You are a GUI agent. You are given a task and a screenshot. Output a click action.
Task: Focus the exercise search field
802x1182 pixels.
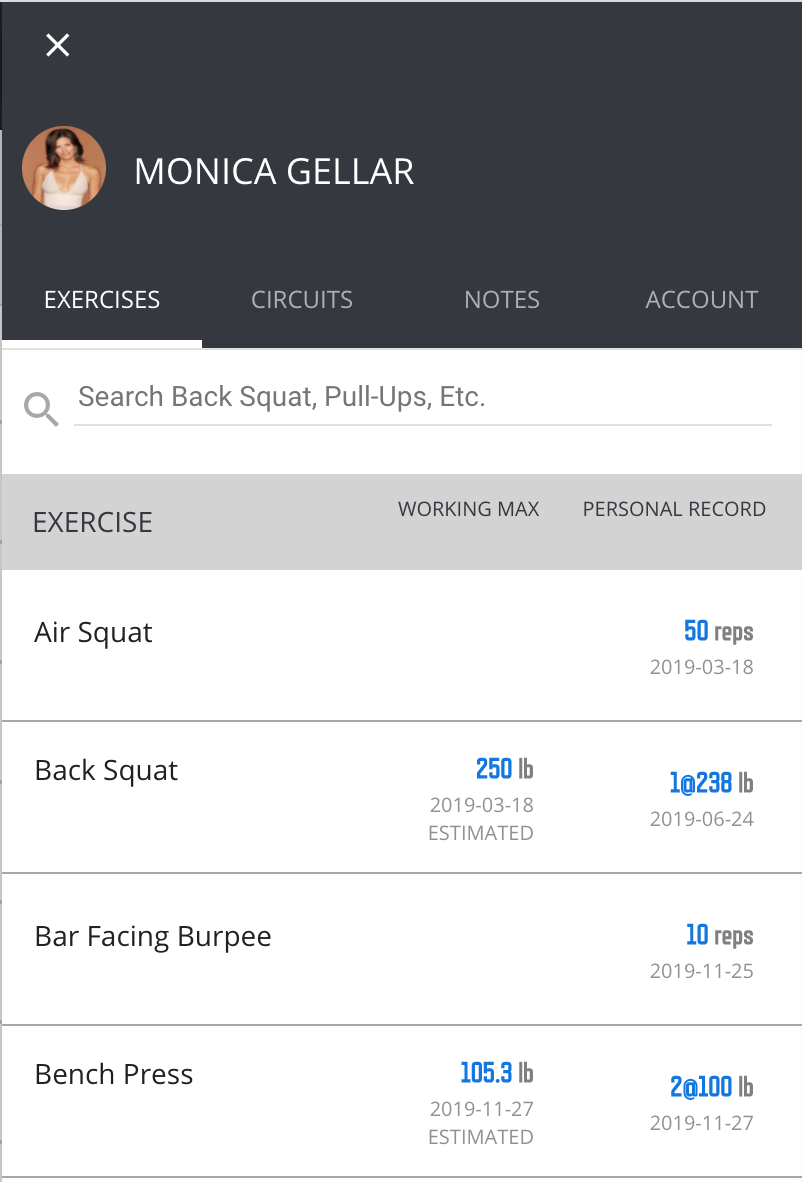[x=423, y=397]
